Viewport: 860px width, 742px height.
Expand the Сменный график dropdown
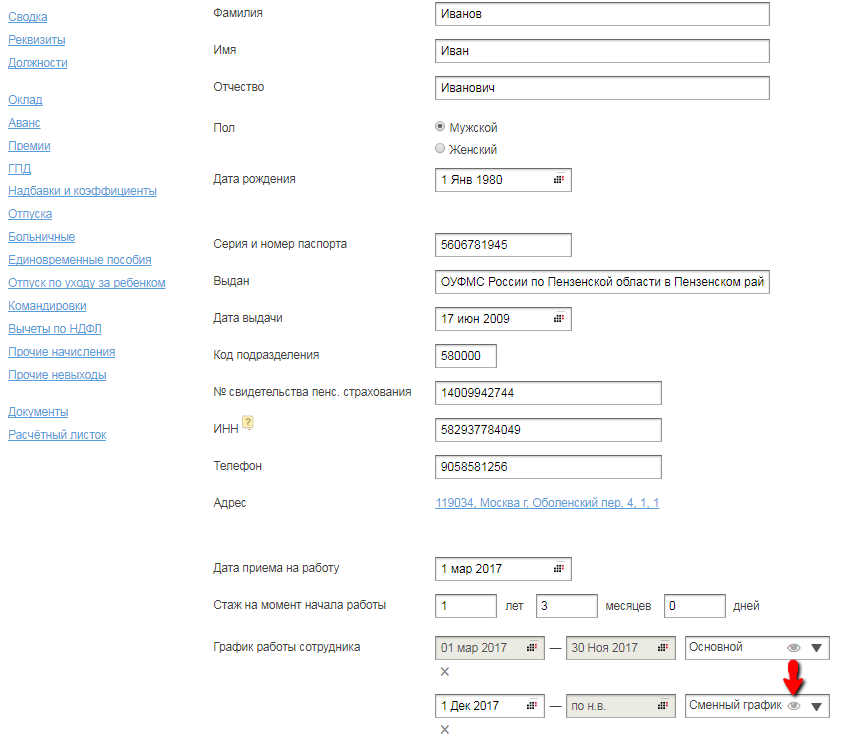pos(816,706)
